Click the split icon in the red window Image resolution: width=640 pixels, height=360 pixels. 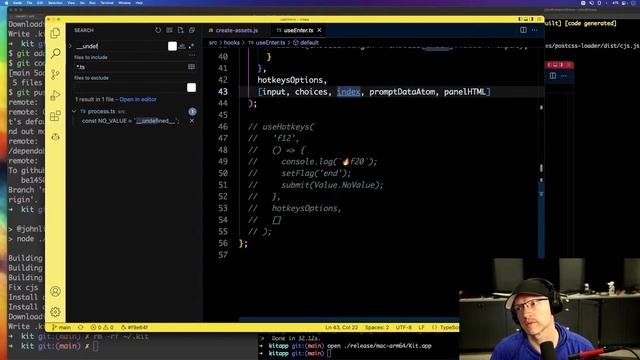pyautogui.click(x=553, y=76)
